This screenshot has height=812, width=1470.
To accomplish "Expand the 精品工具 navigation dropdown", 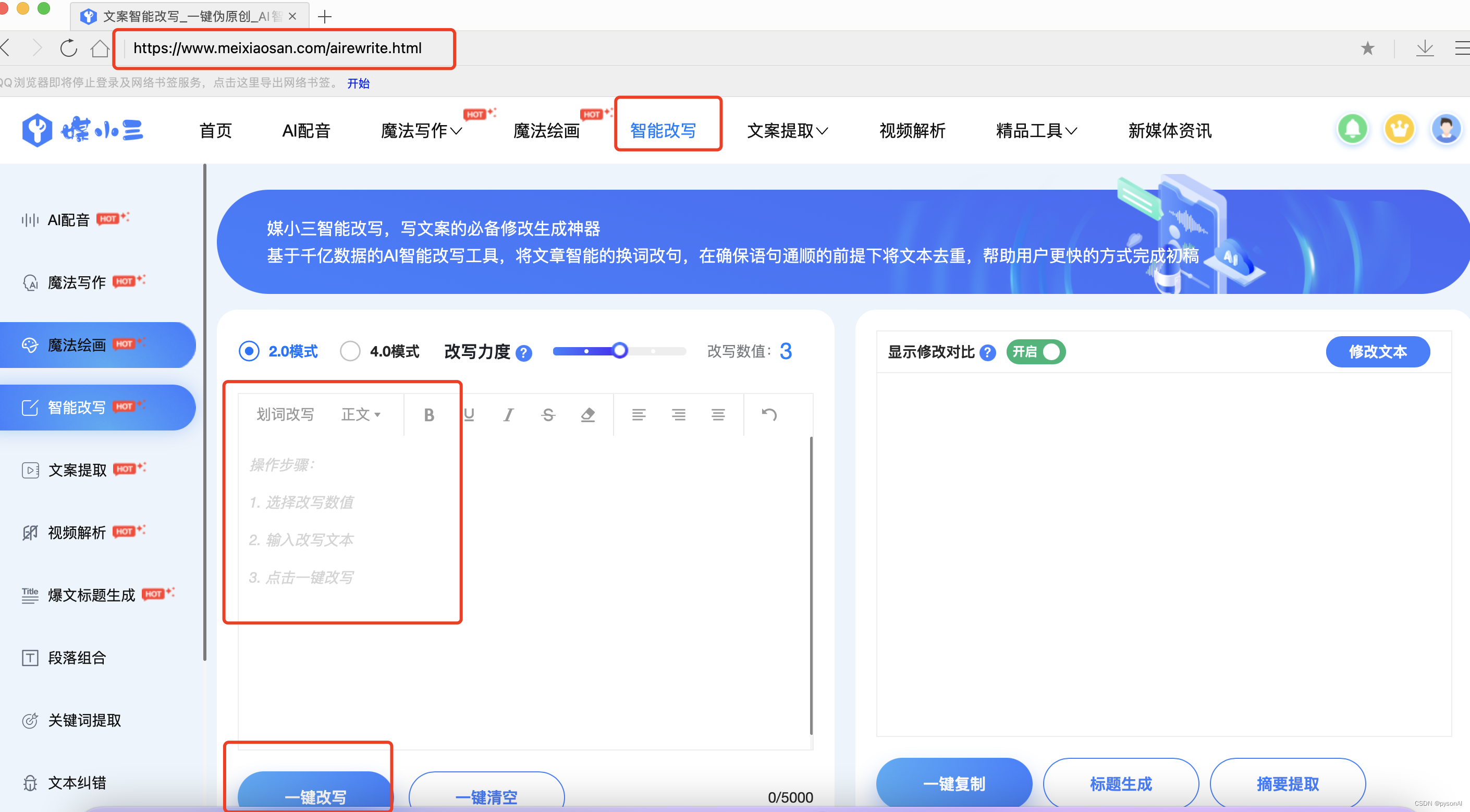I will coord(1036,131).
